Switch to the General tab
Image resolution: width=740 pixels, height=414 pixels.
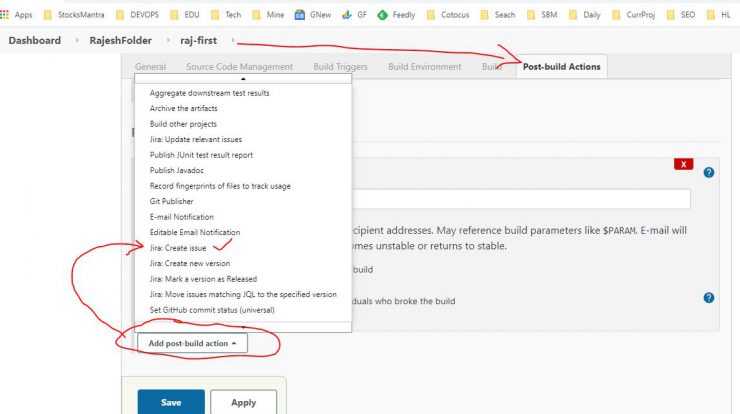pyautogui.click(x=150, y=67)
